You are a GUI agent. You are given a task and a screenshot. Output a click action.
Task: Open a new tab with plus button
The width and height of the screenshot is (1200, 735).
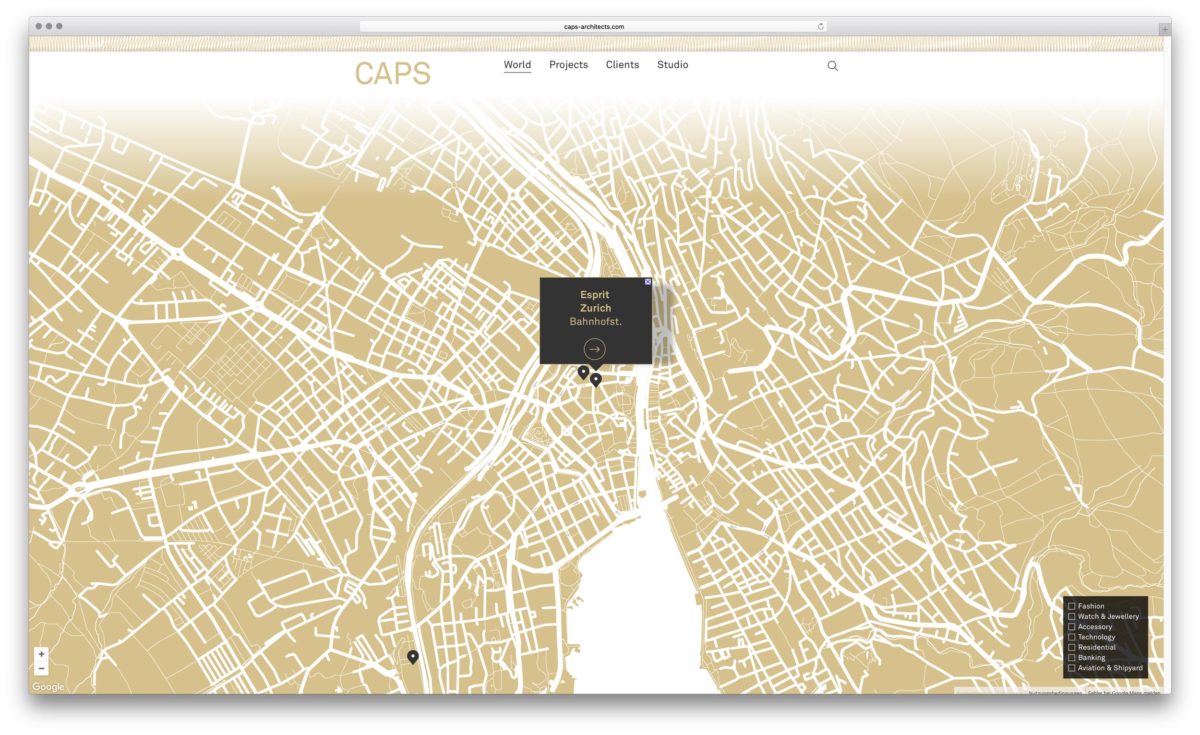1164,29
